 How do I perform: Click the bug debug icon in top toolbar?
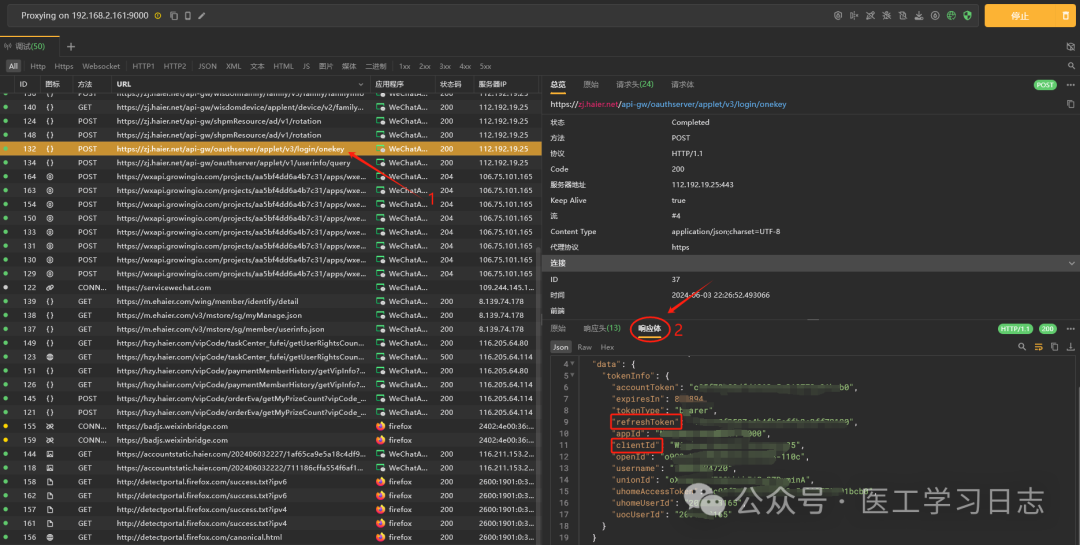pyautogui.click(x=886, y=15)
